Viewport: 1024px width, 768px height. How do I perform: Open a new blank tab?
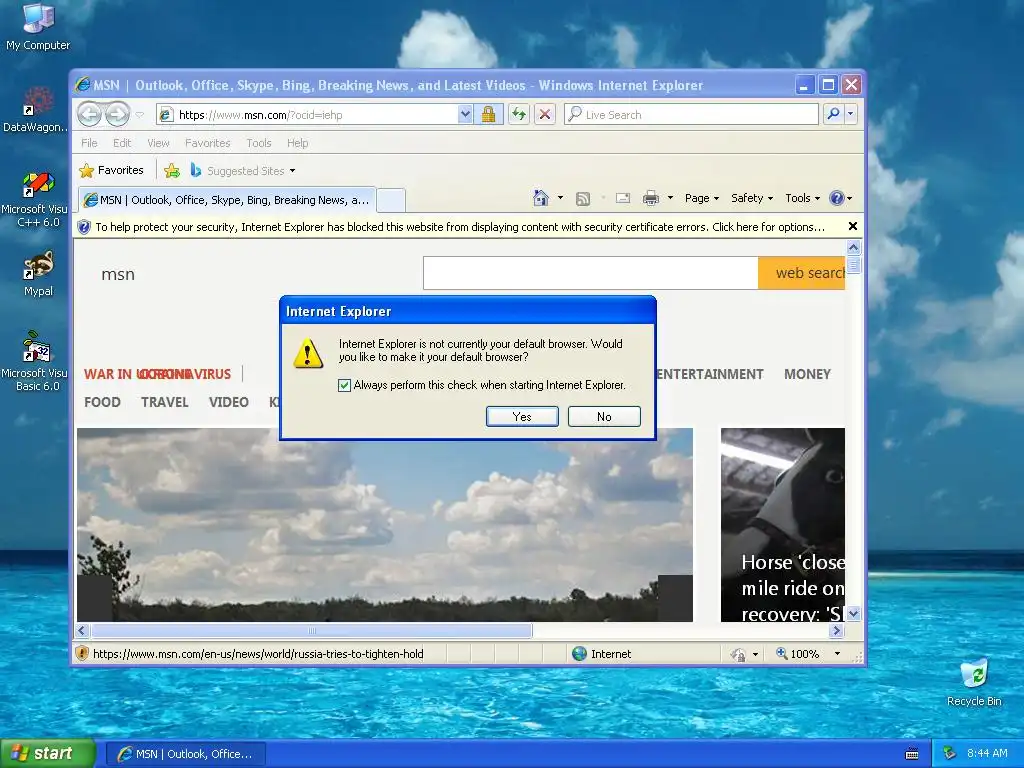pos(391,200)
